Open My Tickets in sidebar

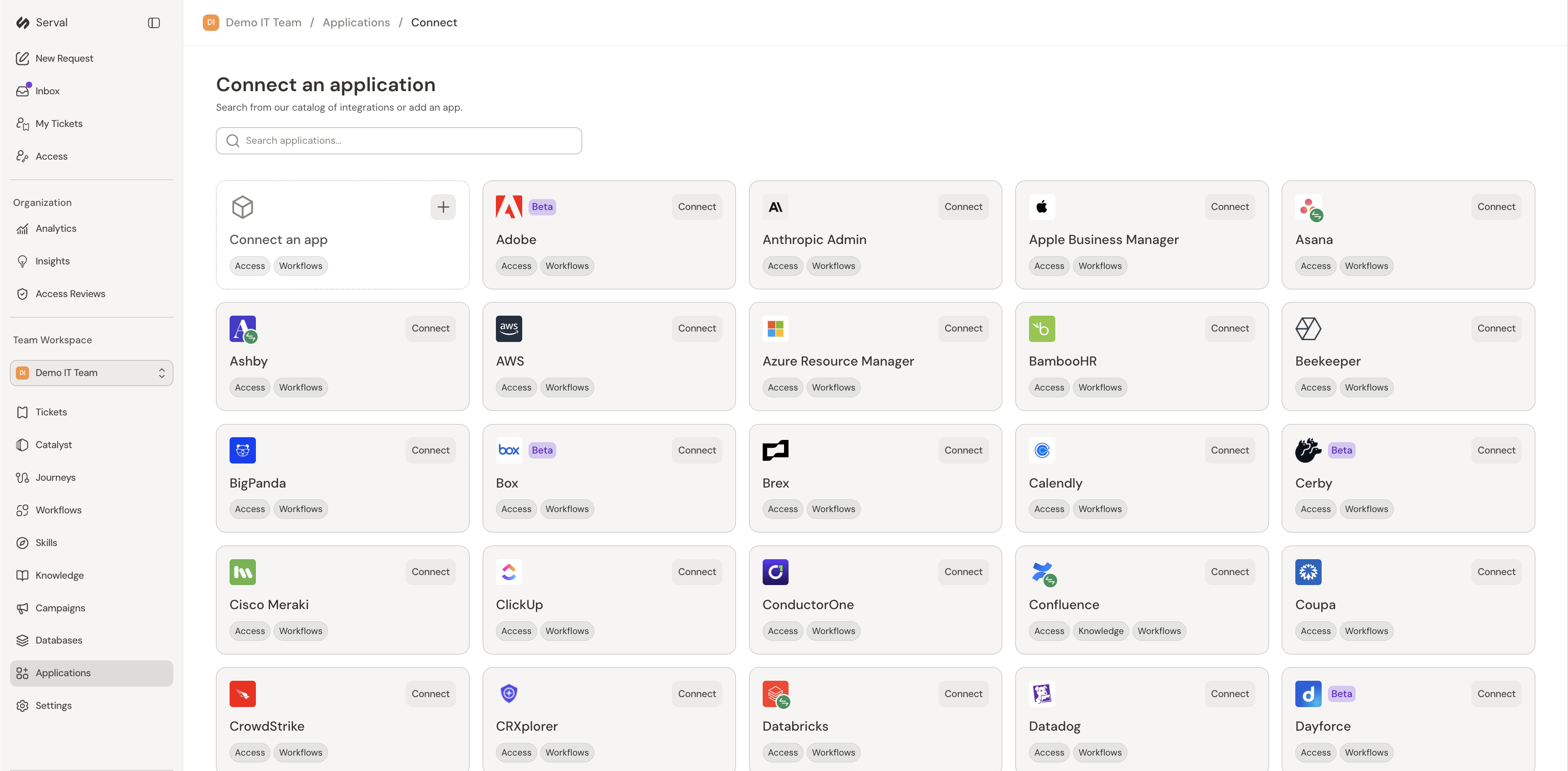point(91,123)
